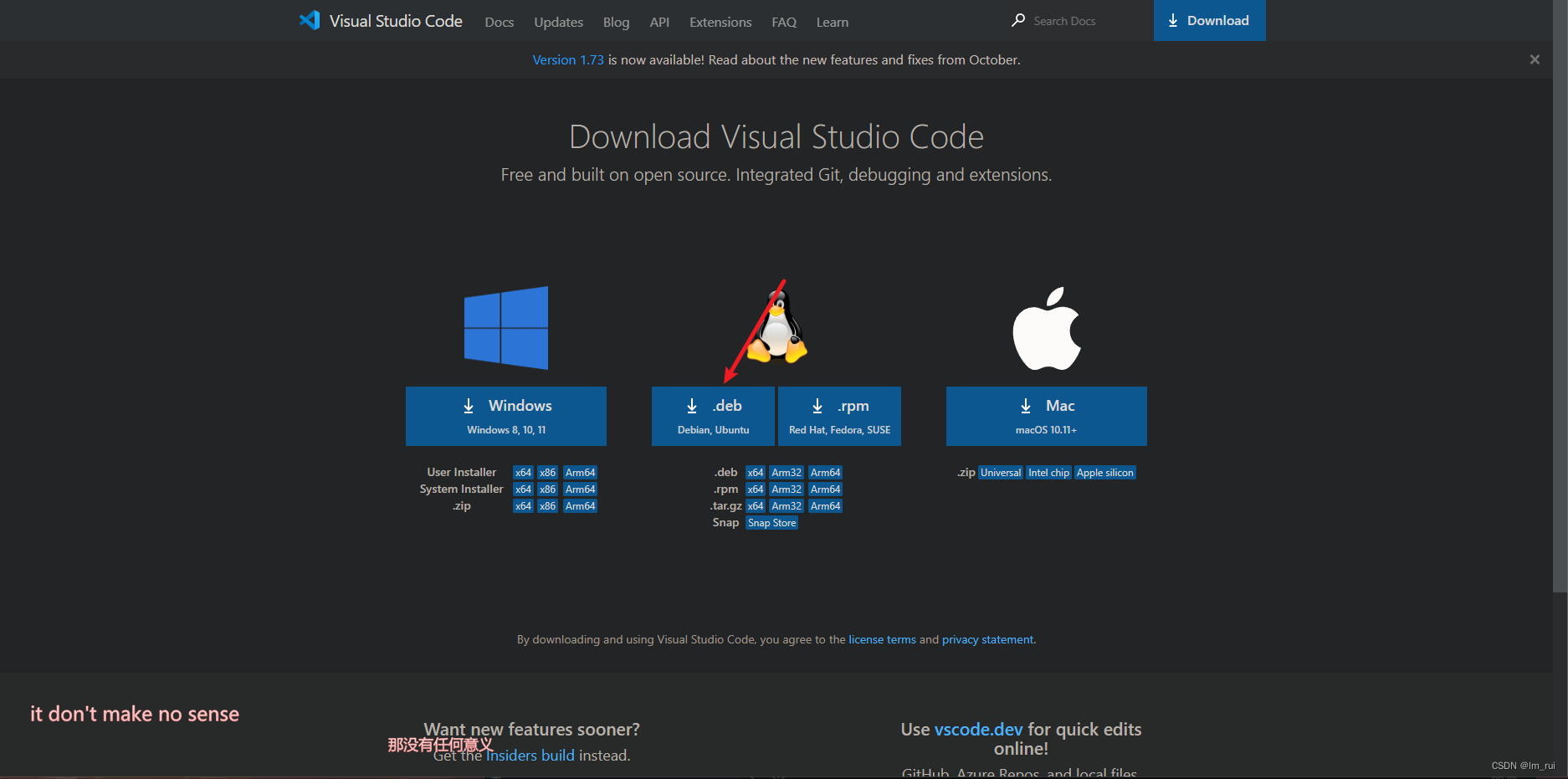Select Linux .deb Arm32 link
The image size is (1568, 779).
coord(787,473)
